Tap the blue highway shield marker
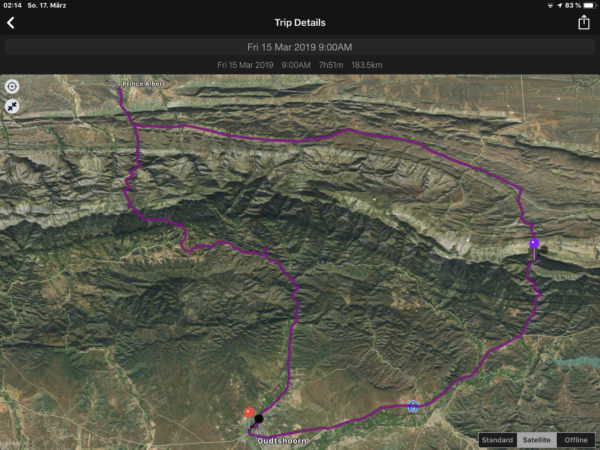This screenshot has width=600, height=450. point(412,406)
